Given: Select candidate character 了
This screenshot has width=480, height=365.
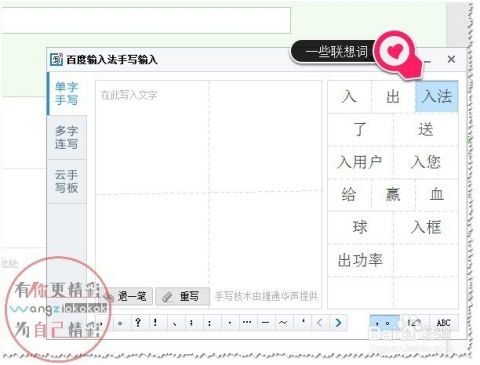Looking at the screenshot, I should point(360,129).
